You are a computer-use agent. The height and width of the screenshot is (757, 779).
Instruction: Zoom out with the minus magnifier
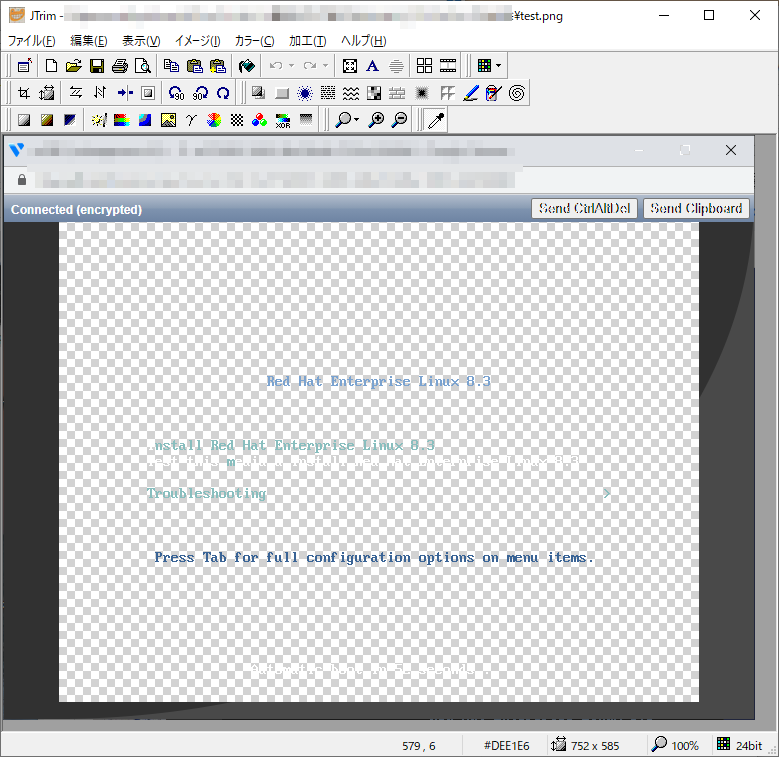(x=399, y=120)
